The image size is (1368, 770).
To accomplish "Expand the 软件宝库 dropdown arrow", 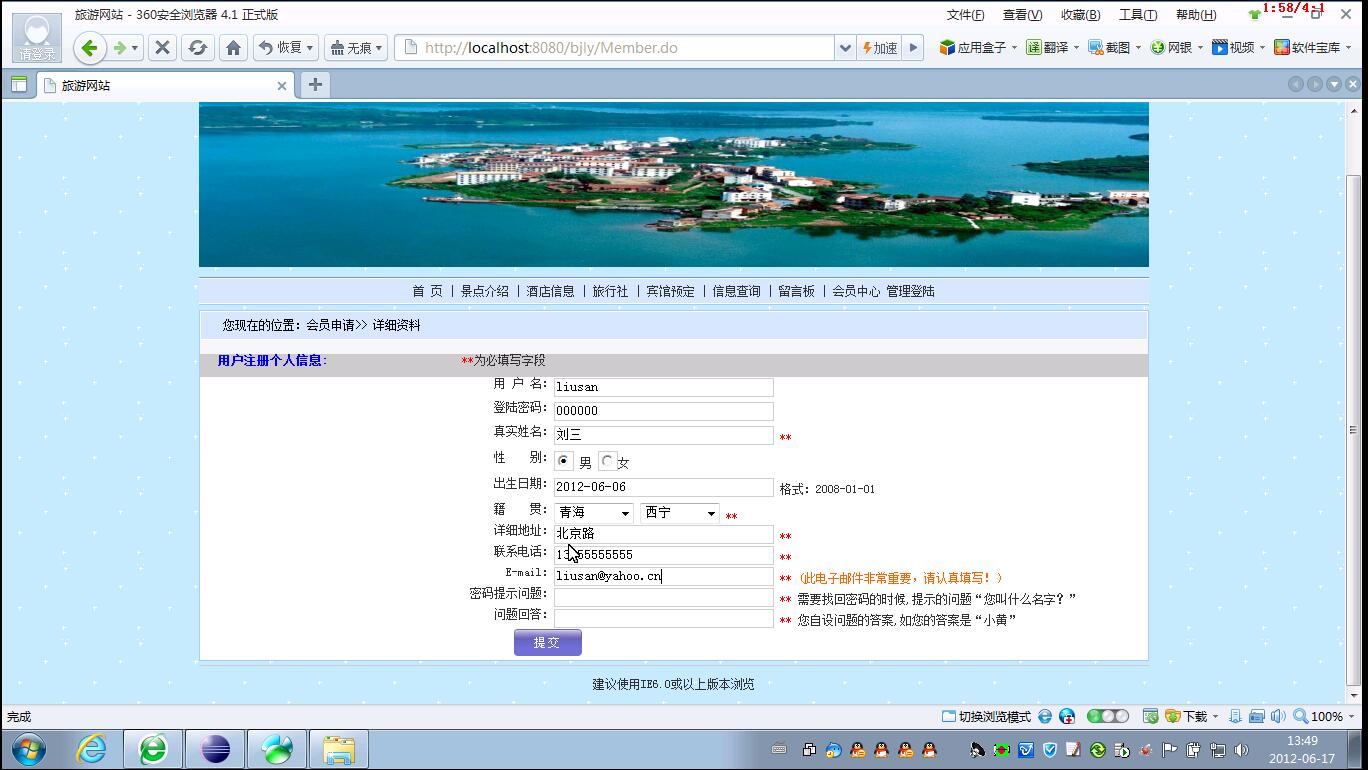I will (x=1349, y=48).
